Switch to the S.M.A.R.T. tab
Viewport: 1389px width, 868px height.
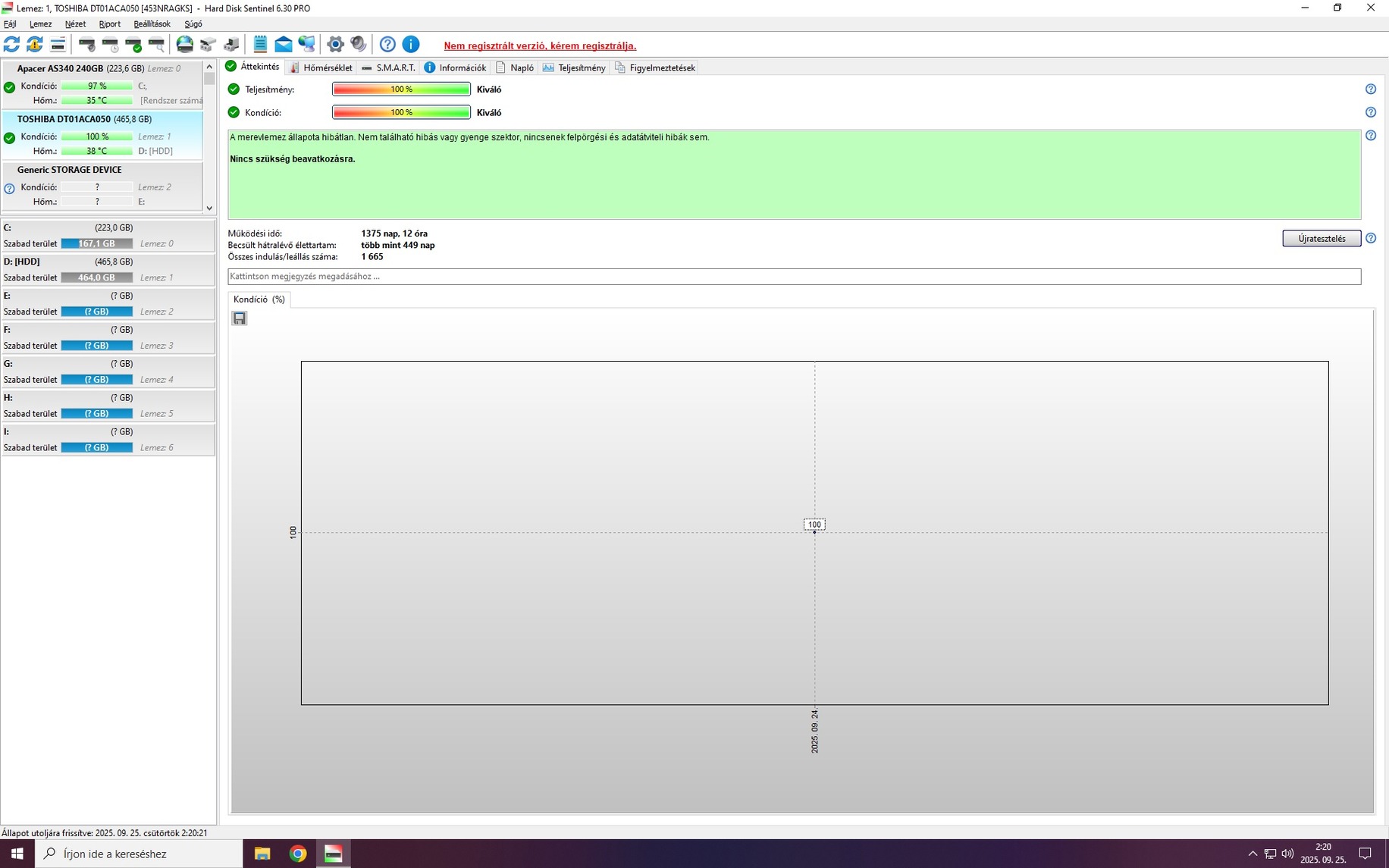[x=389, y=67]
